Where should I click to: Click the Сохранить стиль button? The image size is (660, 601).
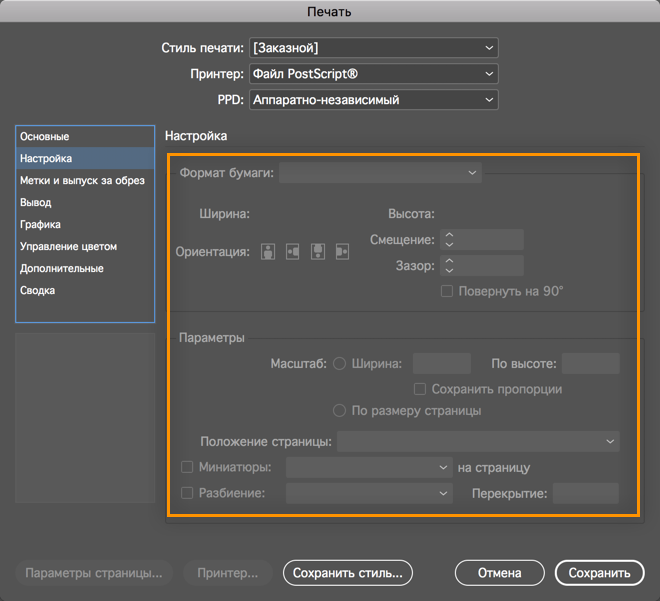[x=348, y=573]
